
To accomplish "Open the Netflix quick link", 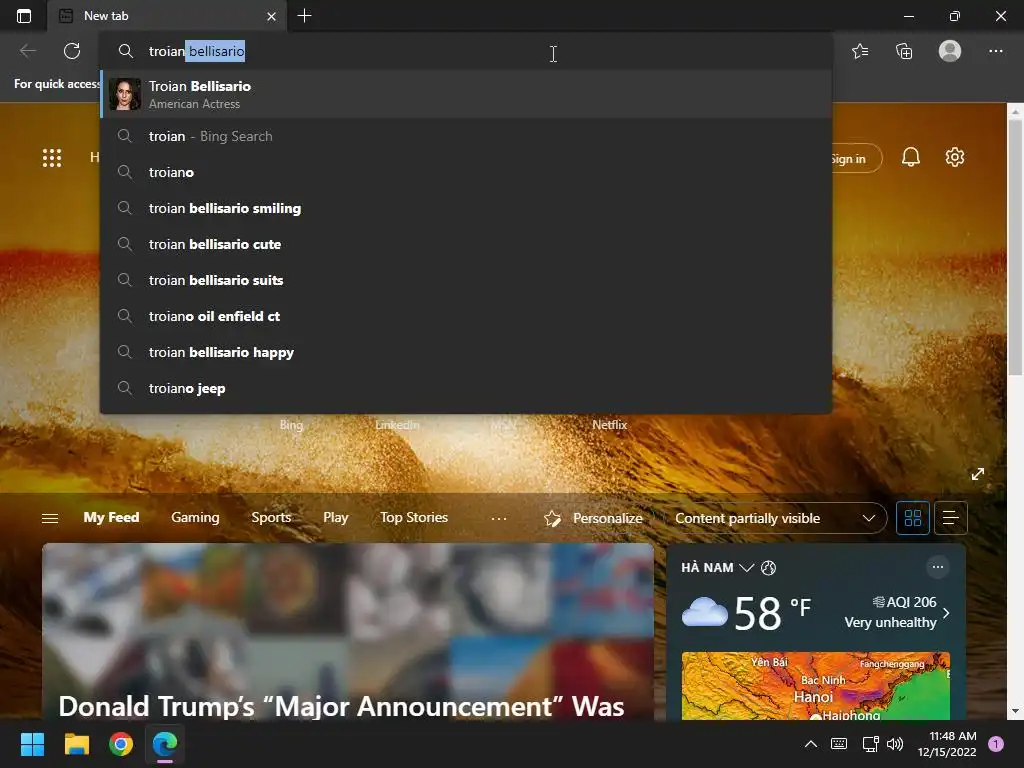I will pos(609,424).
